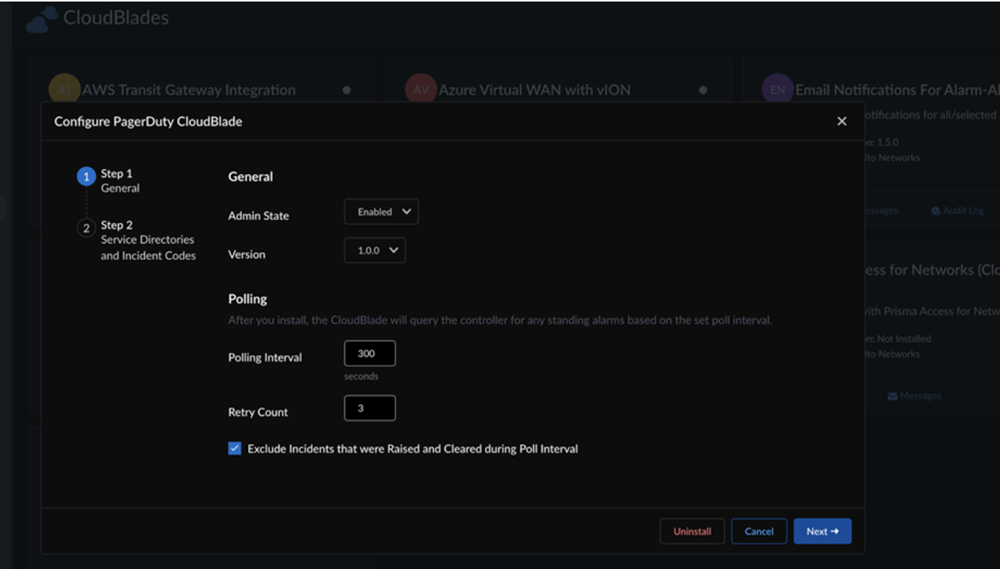This screenshot has height=569, width=1000.
Task: Select the Step 1 numbered circle
Action: coord(86,177)
